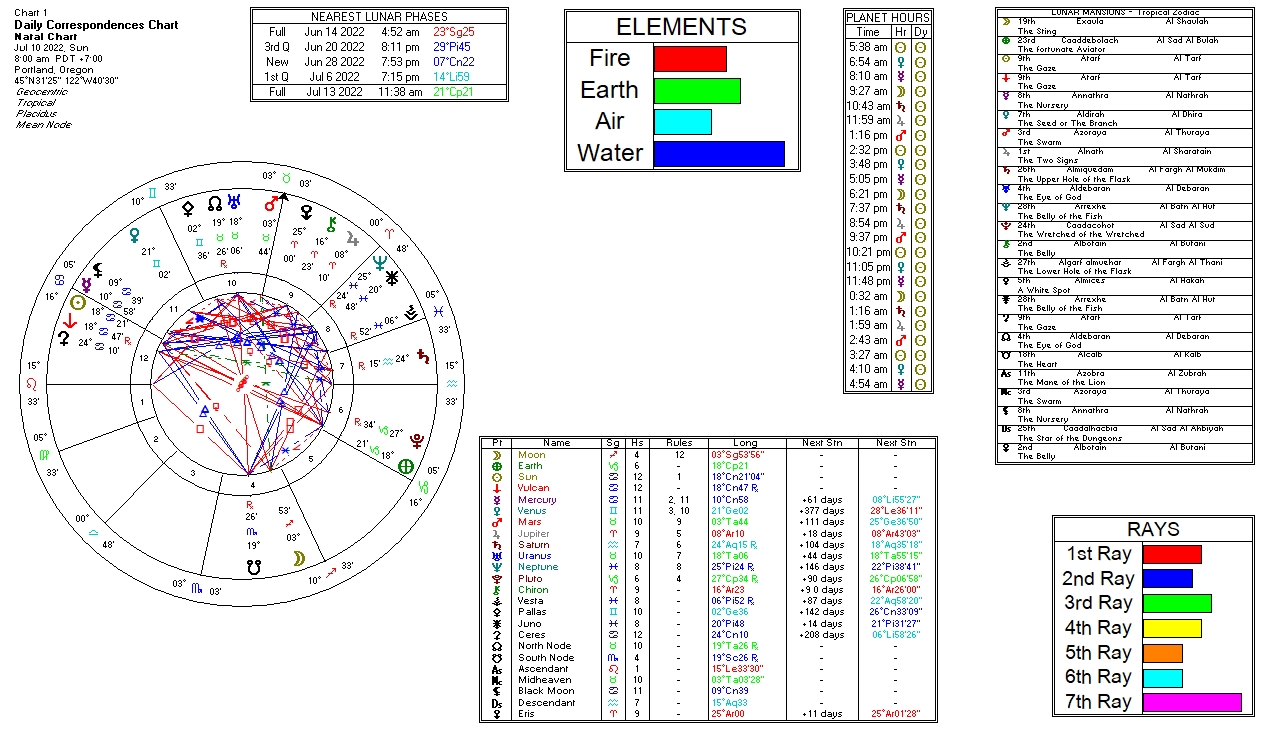Screen dimensions: 1267x741
Task: Click the gray Jupiter glyph in the wheel
Action: [x=352, y=239]
